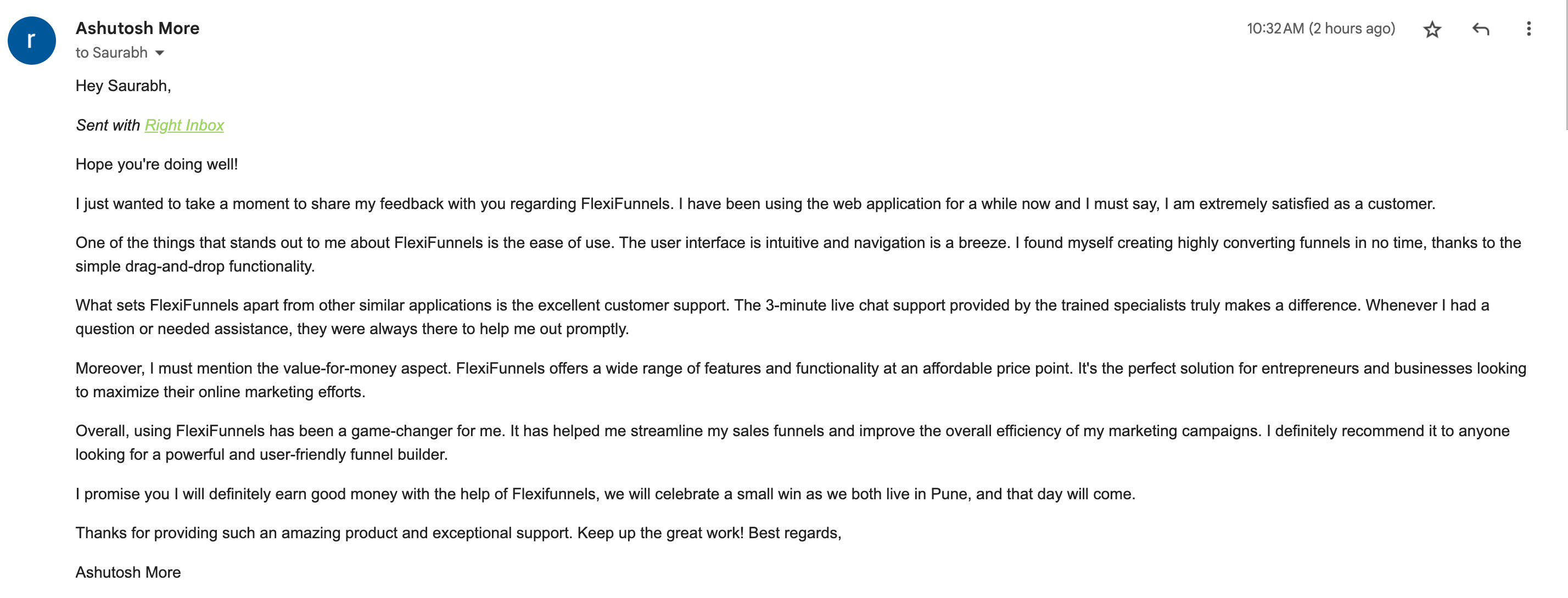Expand recipient details arrow beside "to Saurabh"
This screenshot has height=598, width=1568.
click(x=159, y=53)
